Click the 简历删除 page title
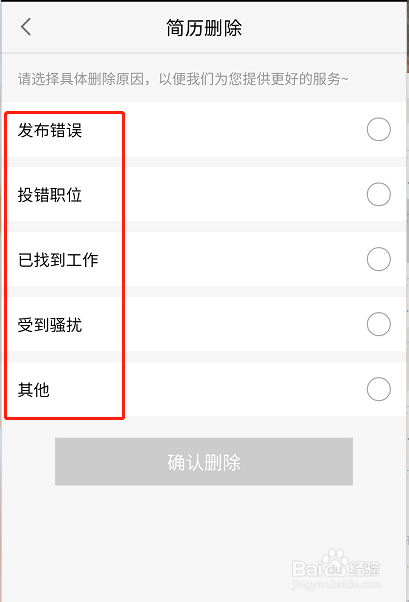This screenshot has width=409, height=602. tap(204, 28)
